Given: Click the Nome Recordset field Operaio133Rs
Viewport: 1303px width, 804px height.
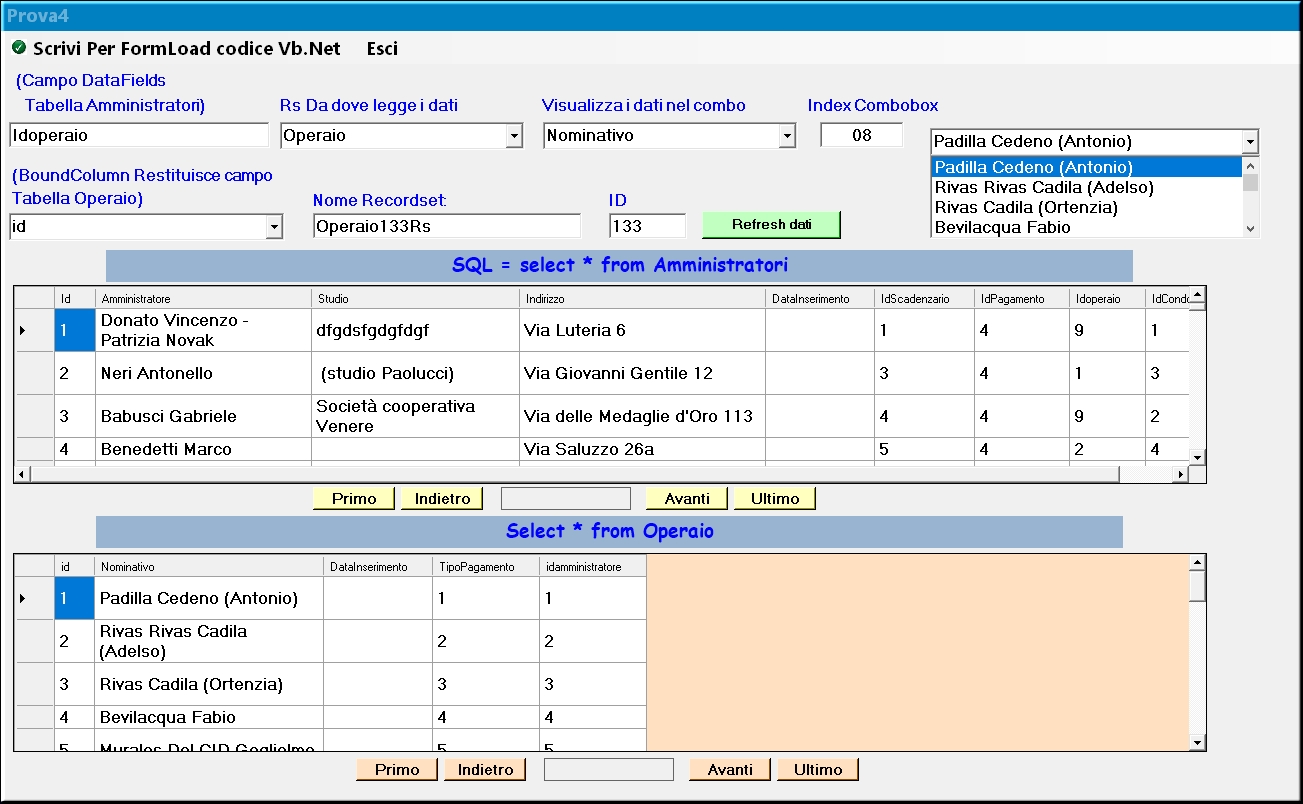Looking at the screenshot, I should (x=447, y=226).
